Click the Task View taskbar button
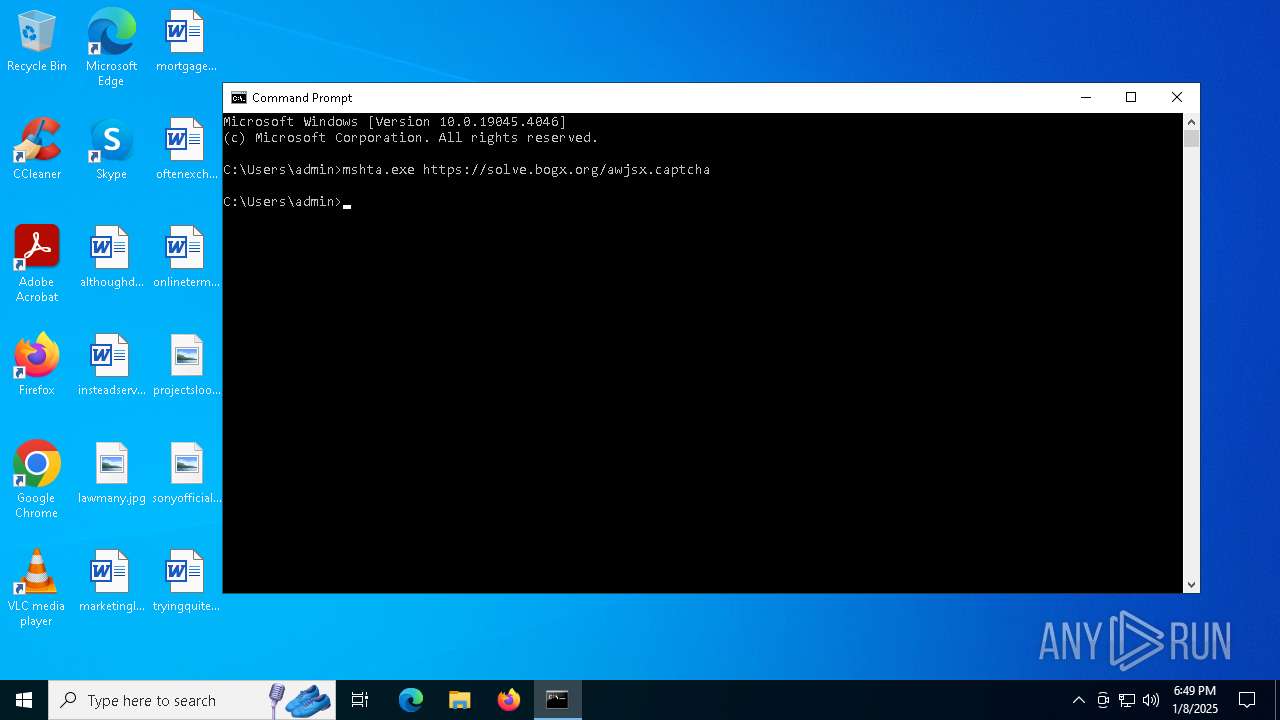 tap(360, 700)
